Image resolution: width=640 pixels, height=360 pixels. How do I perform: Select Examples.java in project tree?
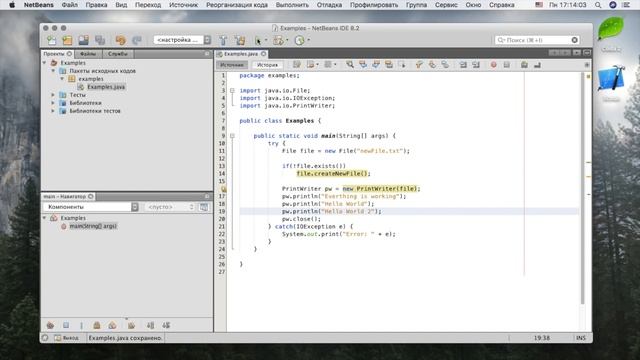[106, 87]
